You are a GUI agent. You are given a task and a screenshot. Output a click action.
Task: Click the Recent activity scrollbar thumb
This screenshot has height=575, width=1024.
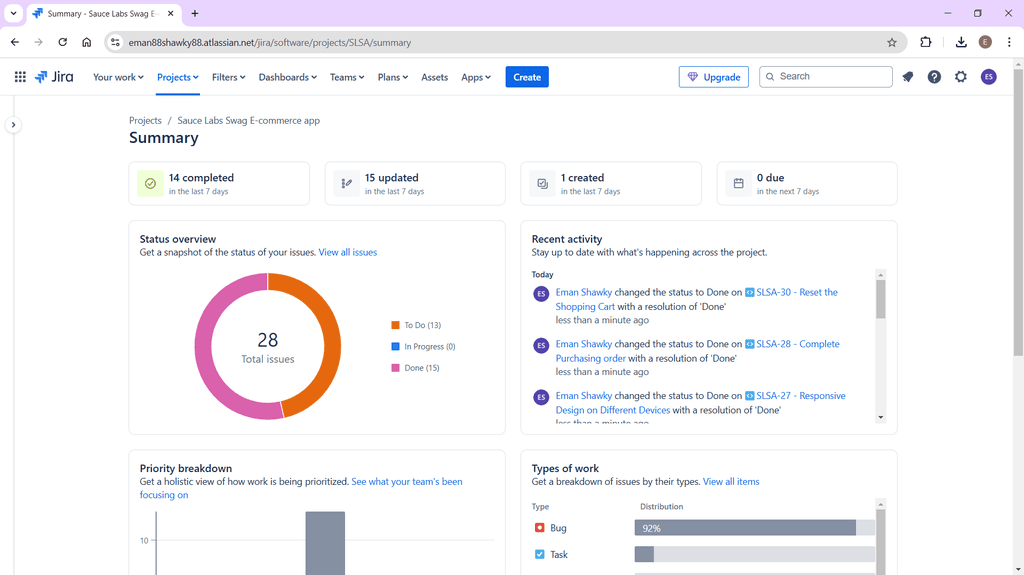tap(880, 299)
